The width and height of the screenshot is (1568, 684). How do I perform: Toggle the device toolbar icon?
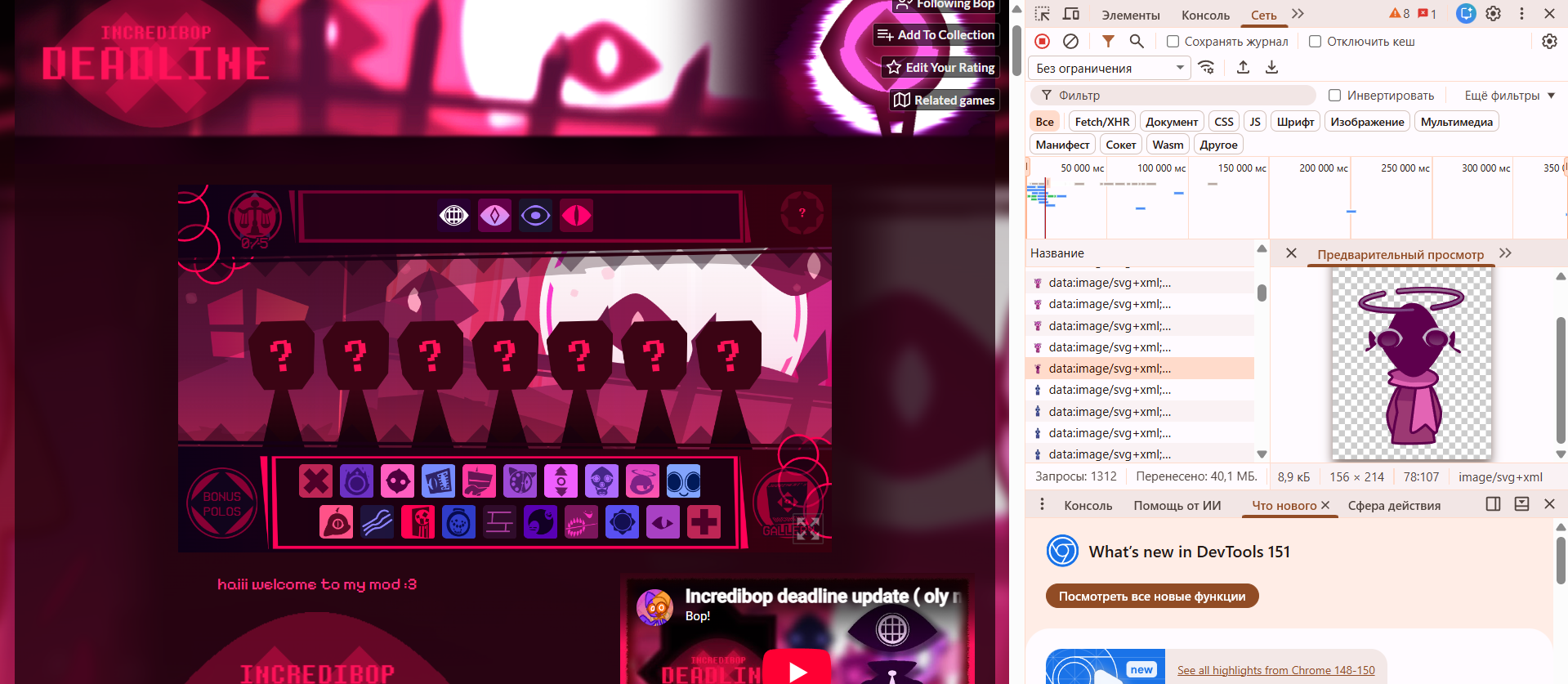tap(1070, 14)
